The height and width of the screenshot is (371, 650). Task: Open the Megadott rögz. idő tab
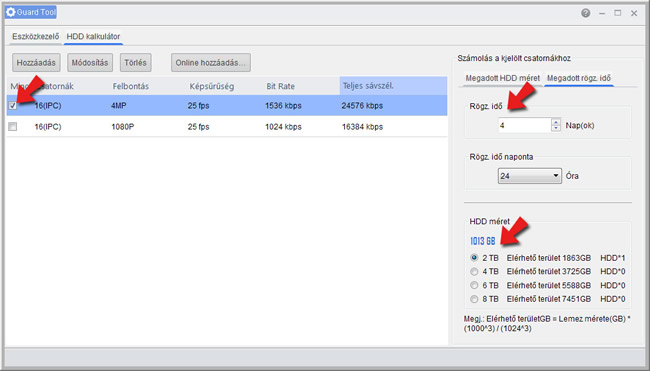[579, 78]
